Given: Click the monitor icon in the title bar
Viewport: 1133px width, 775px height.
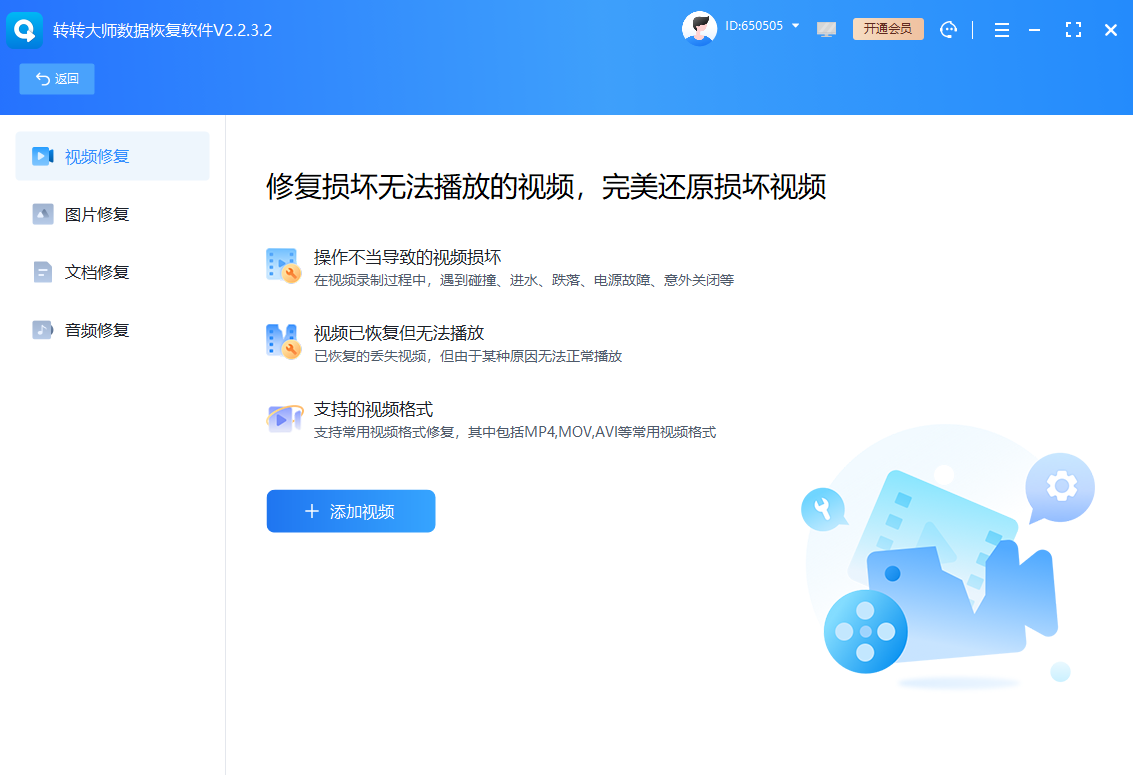Looking at the screenshot, I should [x=826, y=29].
